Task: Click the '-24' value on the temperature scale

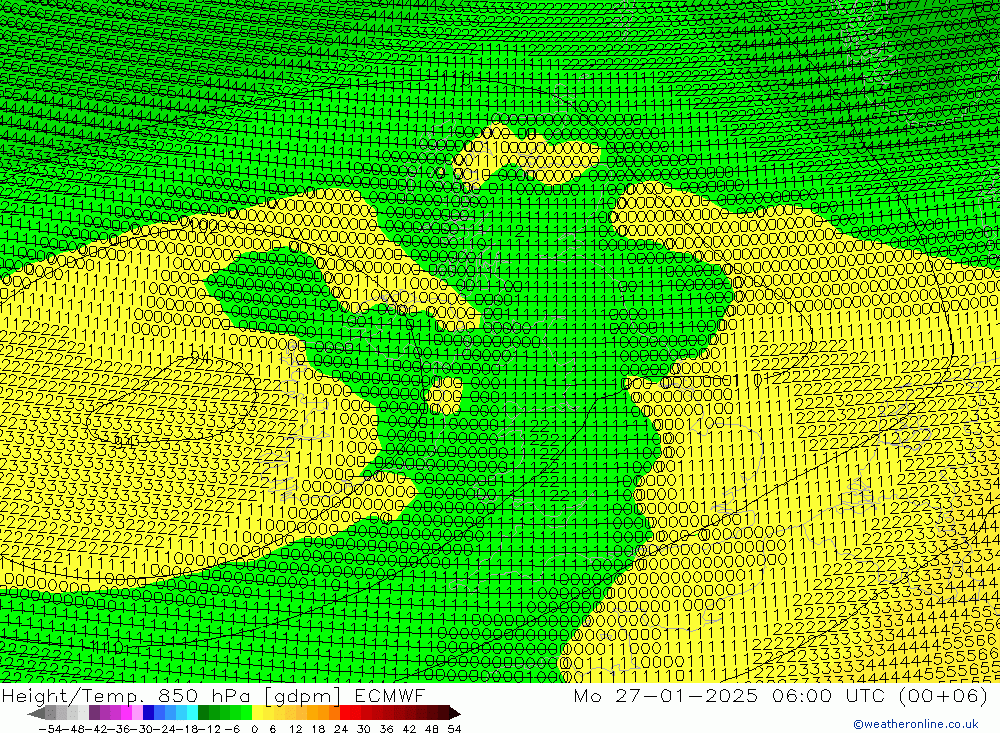Action: click(x=165, y=729)
